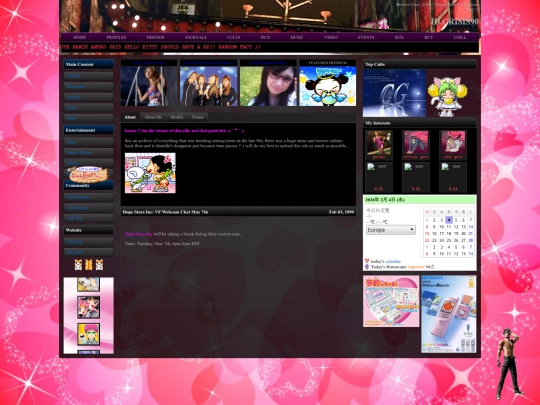
Task: Open the pink flip phone advertisement
Action: pos(449,314)
